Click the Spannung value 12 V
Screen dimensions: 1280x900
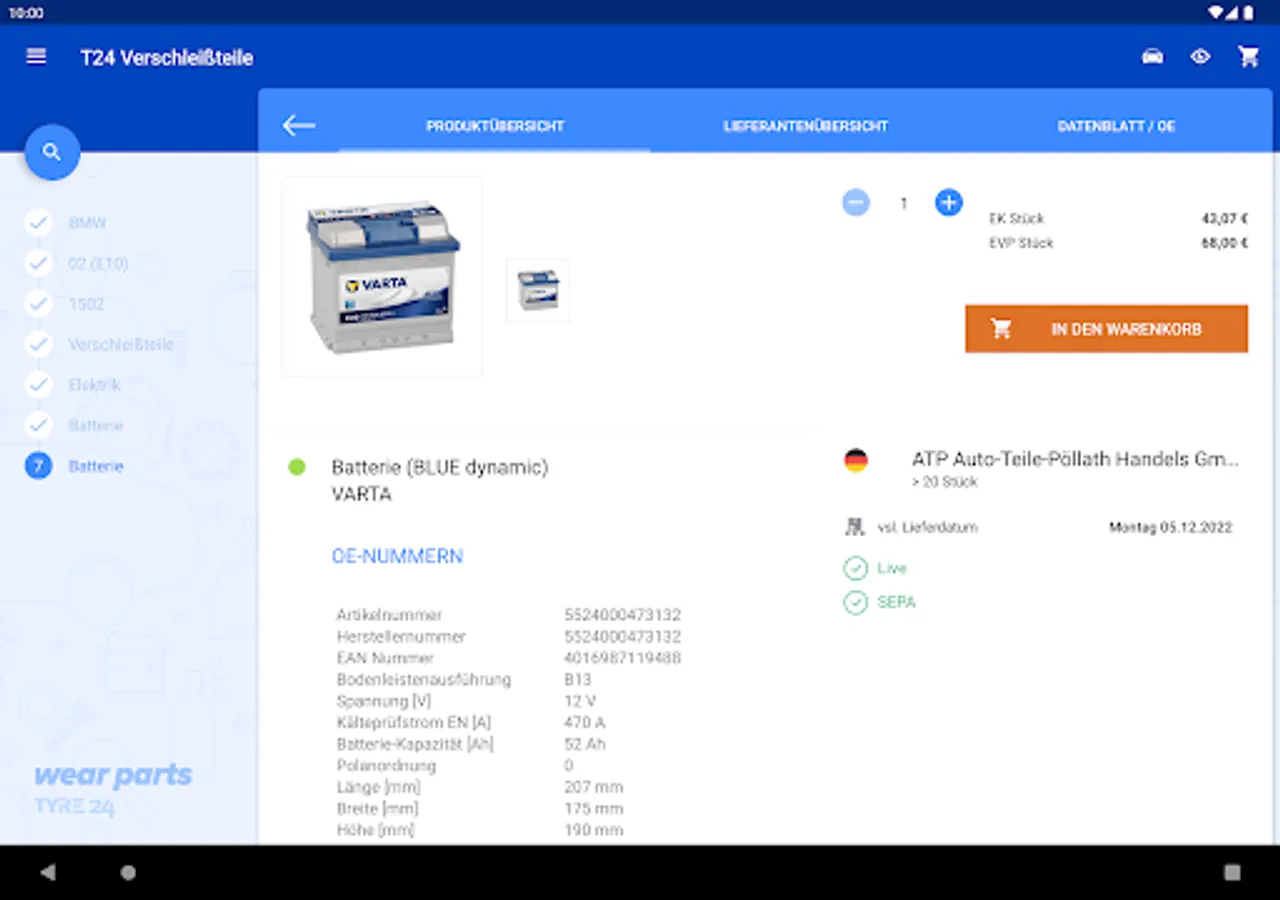point(579,701)
